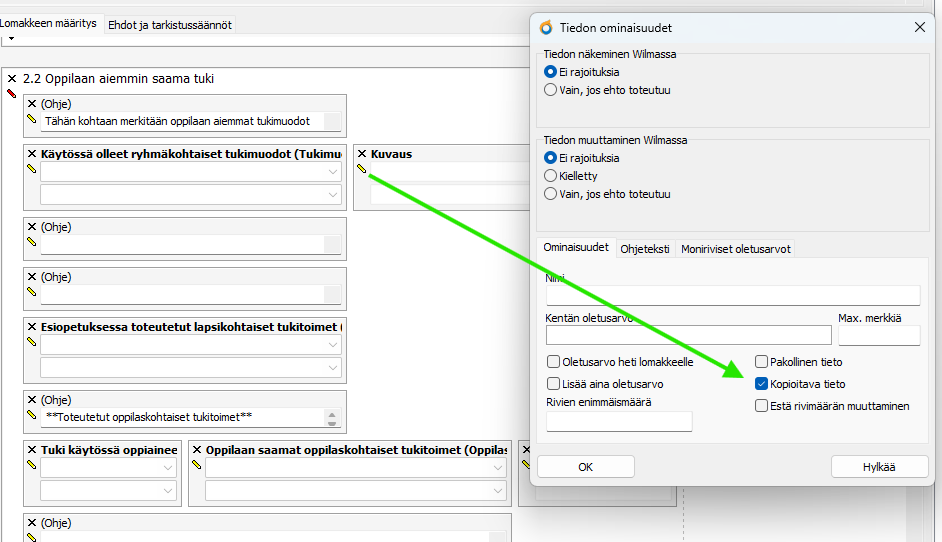Screen dimensions: 942x542
Task: Click the pencil icon beside the Kuvaus field
Action: 362,169
